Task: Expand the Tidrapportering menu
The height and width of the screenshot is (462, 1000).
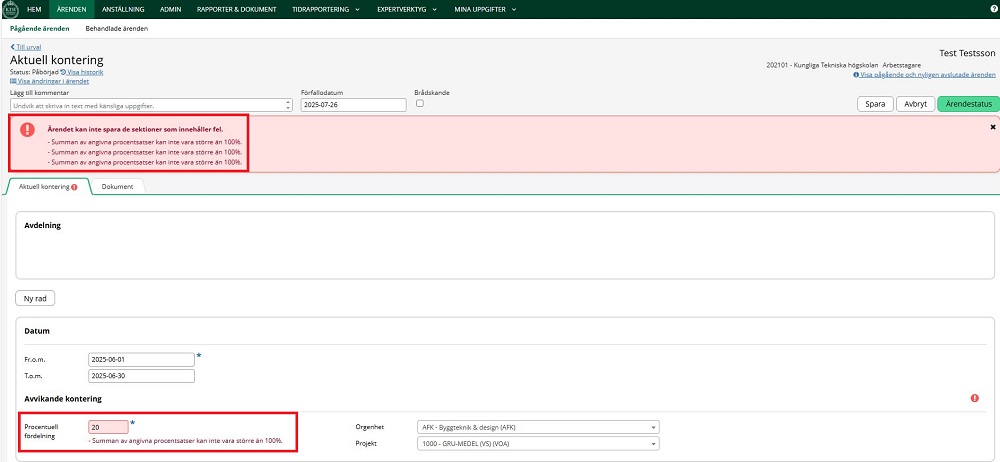Action: coord(326,10)
